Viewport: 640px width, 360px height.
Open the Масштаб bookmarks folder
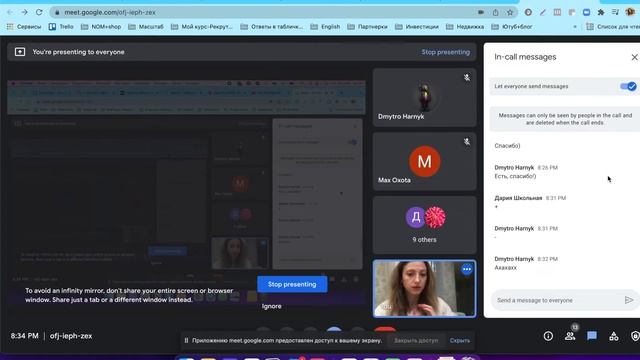pyautogui.click(x=146, y=27)
